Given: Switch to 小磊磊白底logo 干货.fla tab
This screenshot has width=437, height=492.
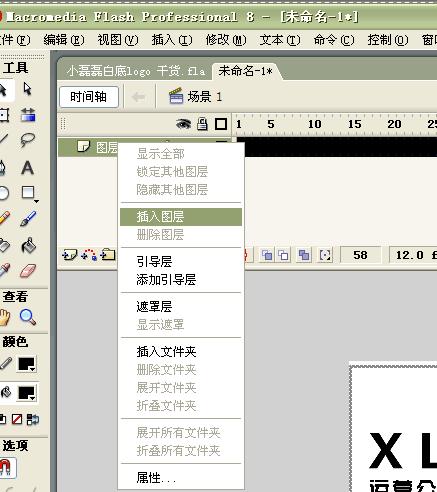Looking at the screenshot, I should (x=135, y=71).
